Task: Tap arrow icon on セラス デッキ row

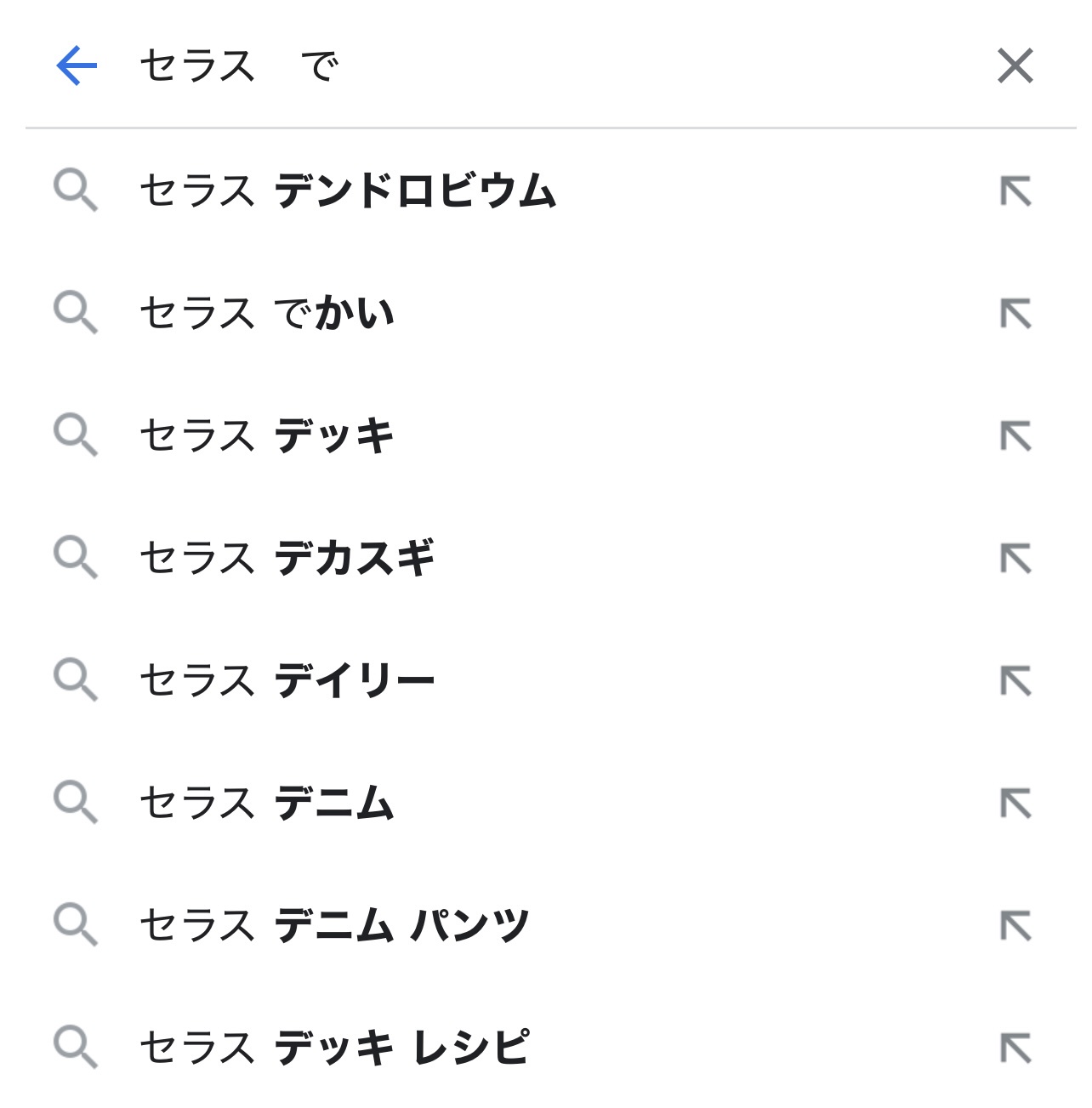Action: coord(1015,436)
